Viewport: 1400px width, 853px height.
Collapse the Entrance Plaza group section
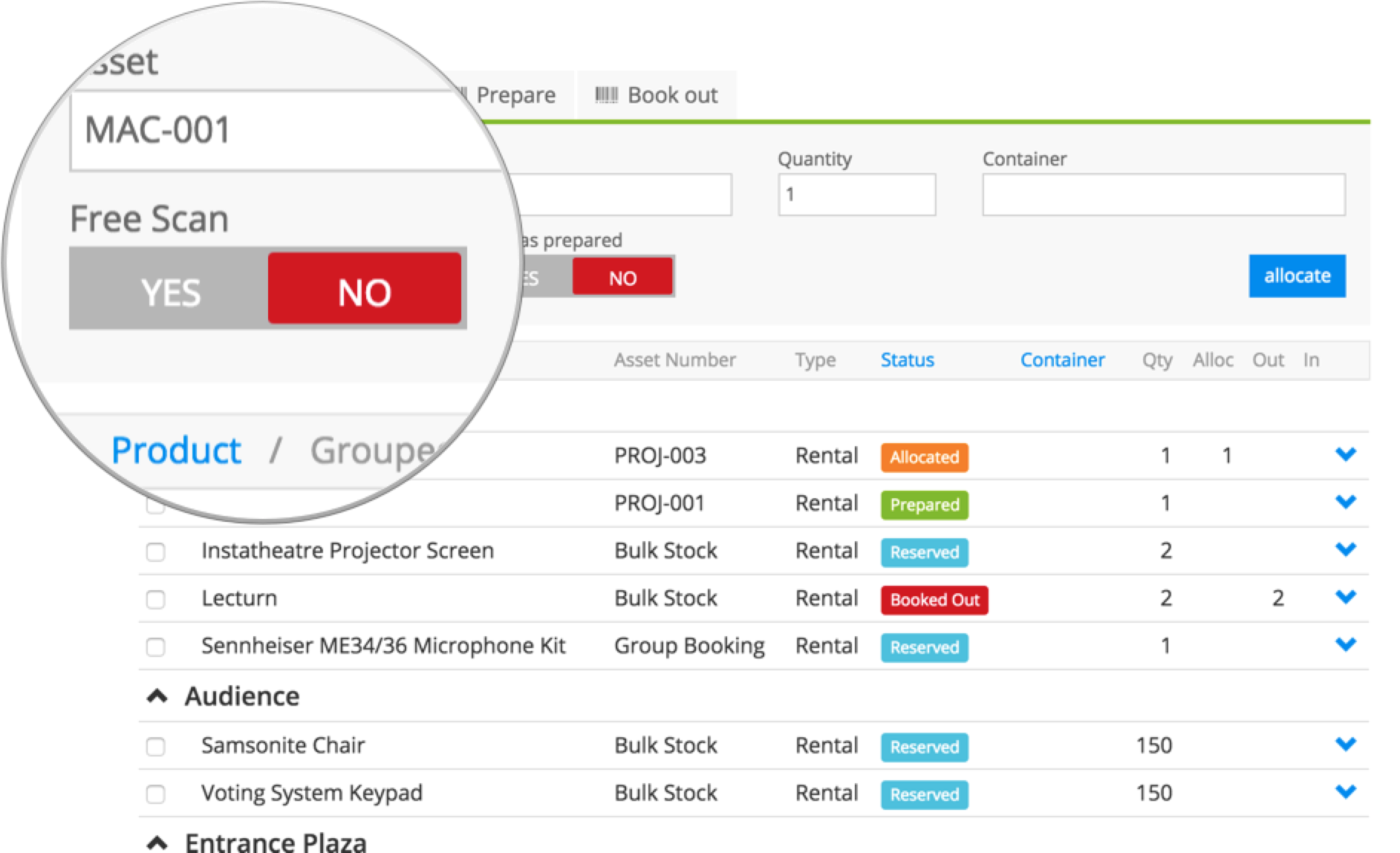coord(157,842)
